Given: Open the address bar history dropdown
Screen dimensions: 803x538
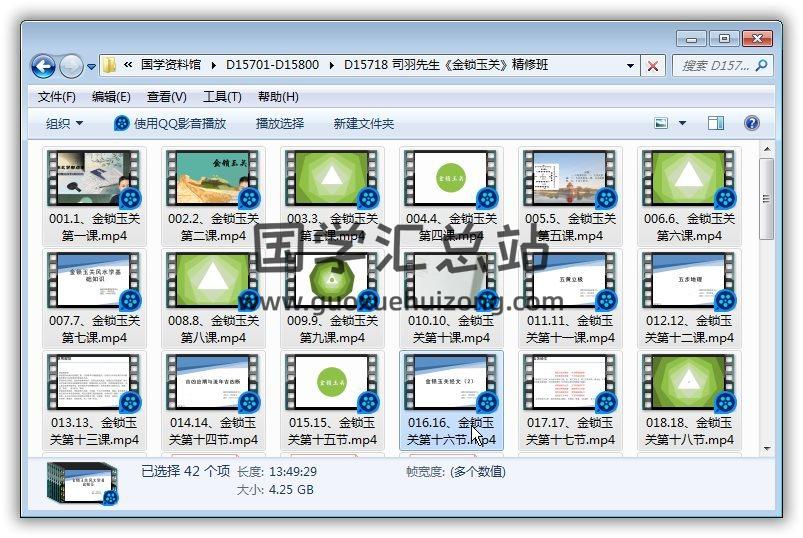Looking at the screenshot, I should pos(630,66).
